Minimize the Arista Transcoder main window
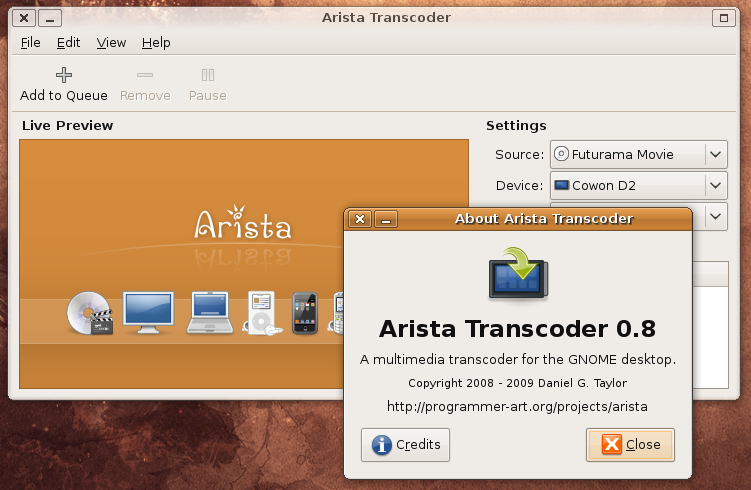 [x=50, y=18]
